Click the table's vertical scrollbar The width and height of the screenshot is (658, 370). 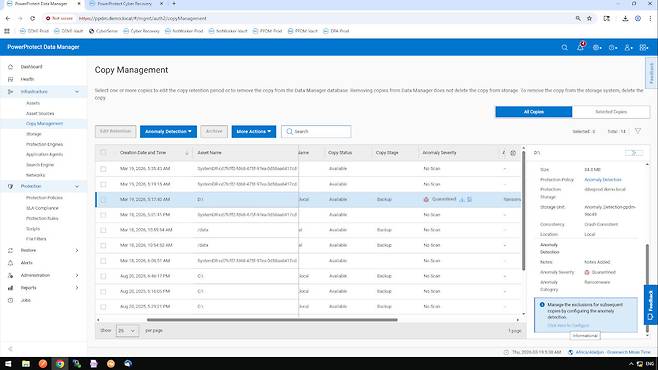(523, 210)
